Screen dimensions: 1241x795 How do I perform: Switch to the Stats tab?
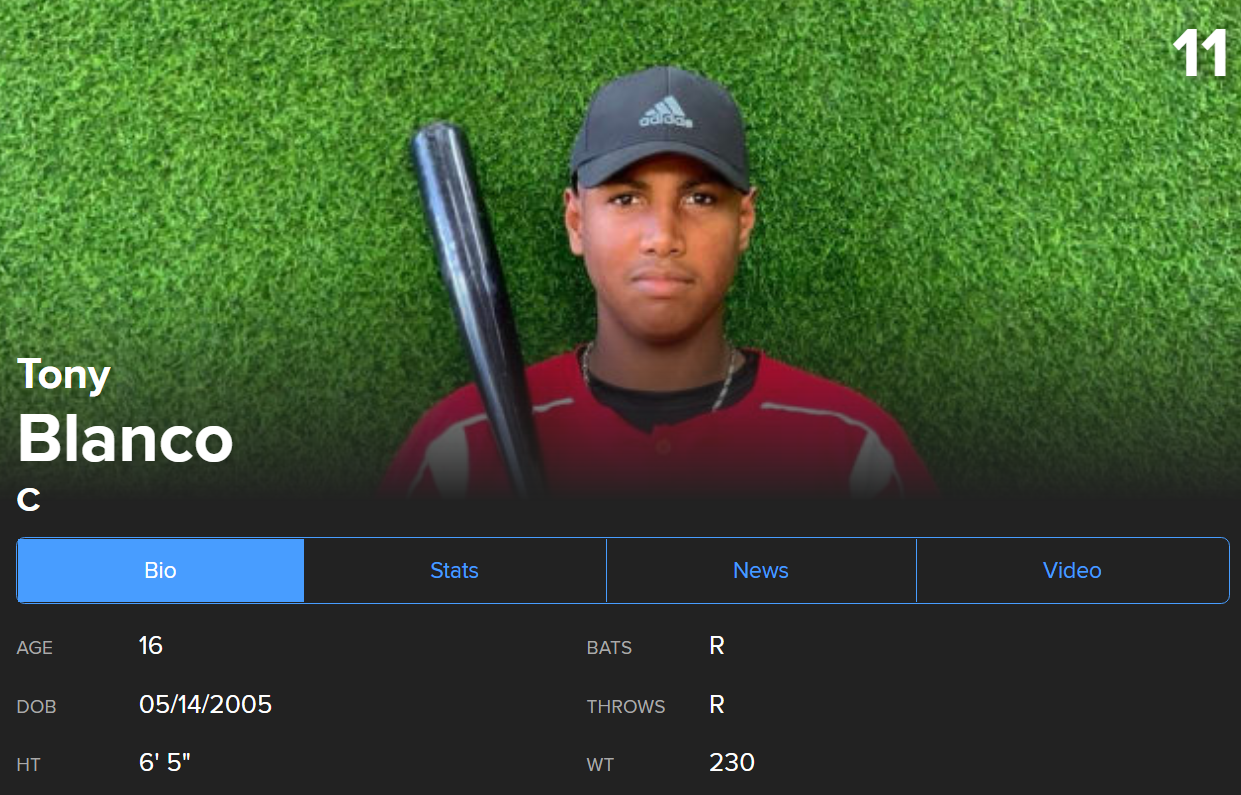[454, 570]
